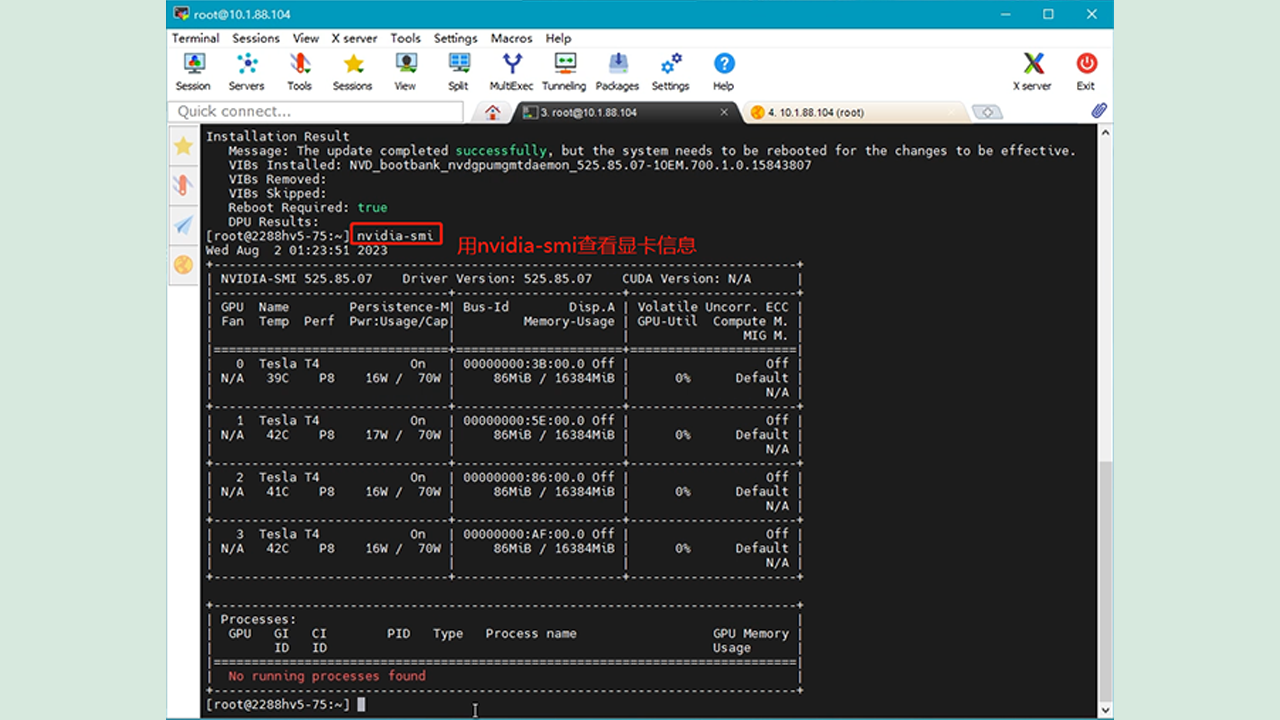Image resolution: width=1280 pixels, height=720 pixels.
Task: Click 'NVIDIA-SMI 525.85.07' header text
Action: (x=296, y=279)
